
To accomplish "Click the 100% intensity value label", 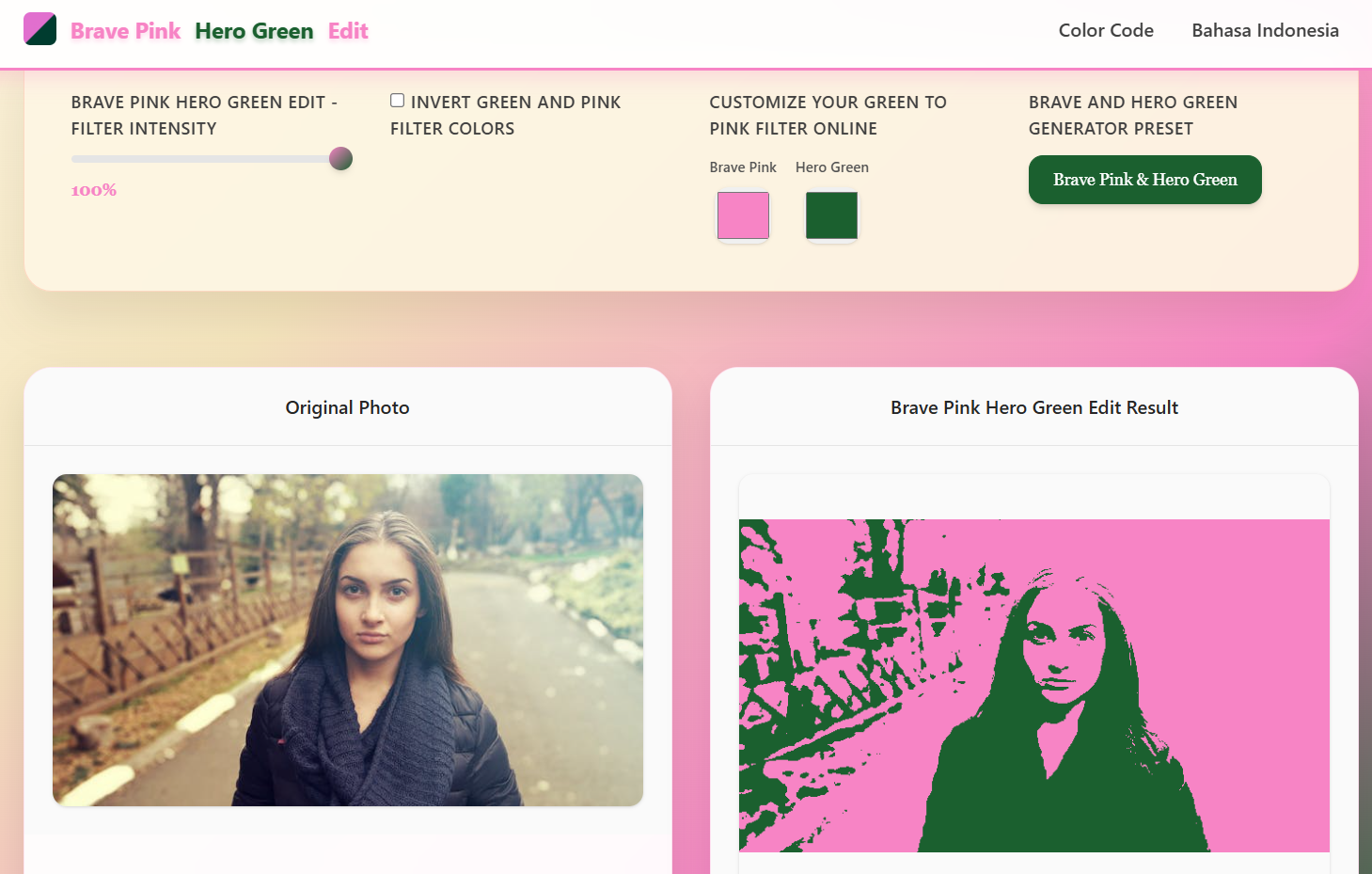I will click(x=94, y=190).
